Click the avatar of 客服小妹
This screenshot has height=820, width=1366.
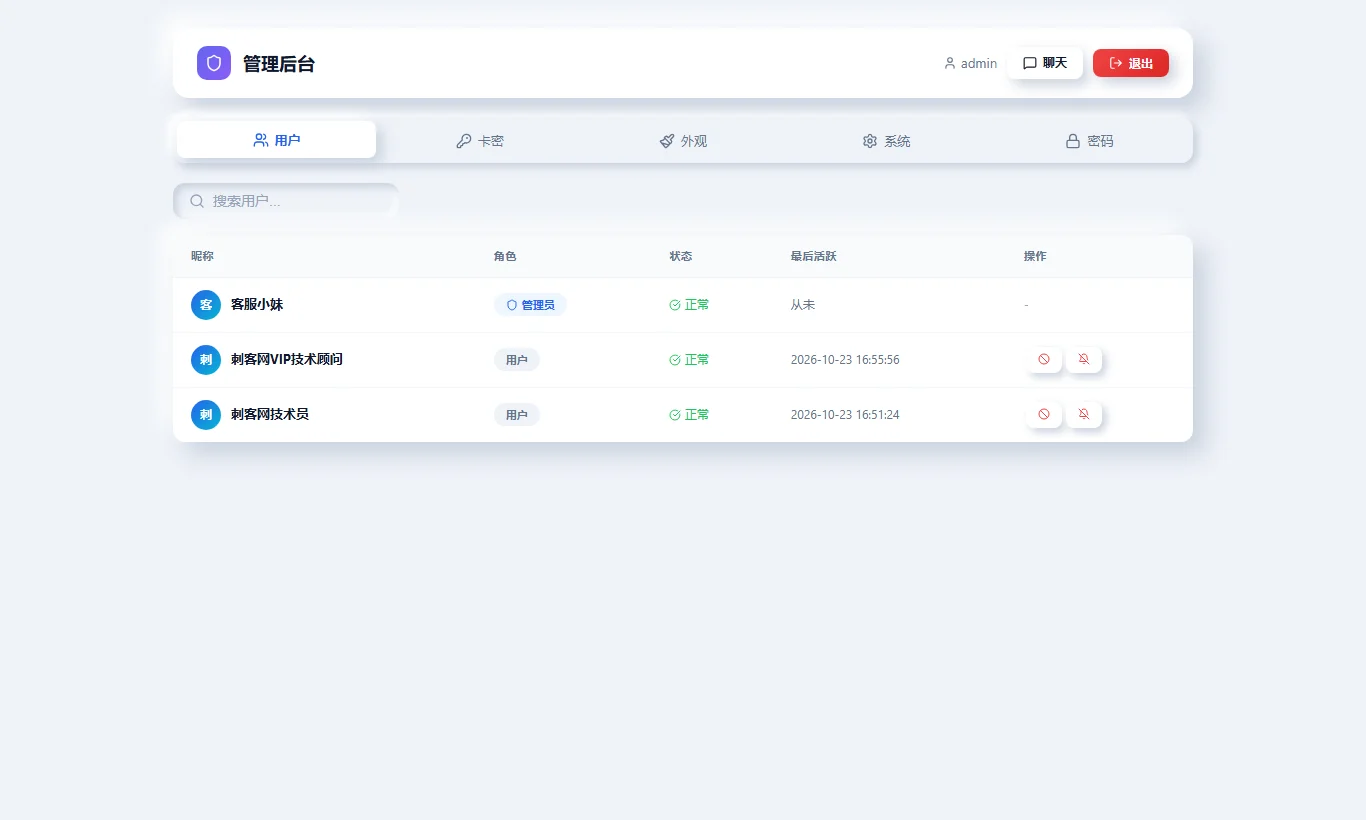click(206, 305)
